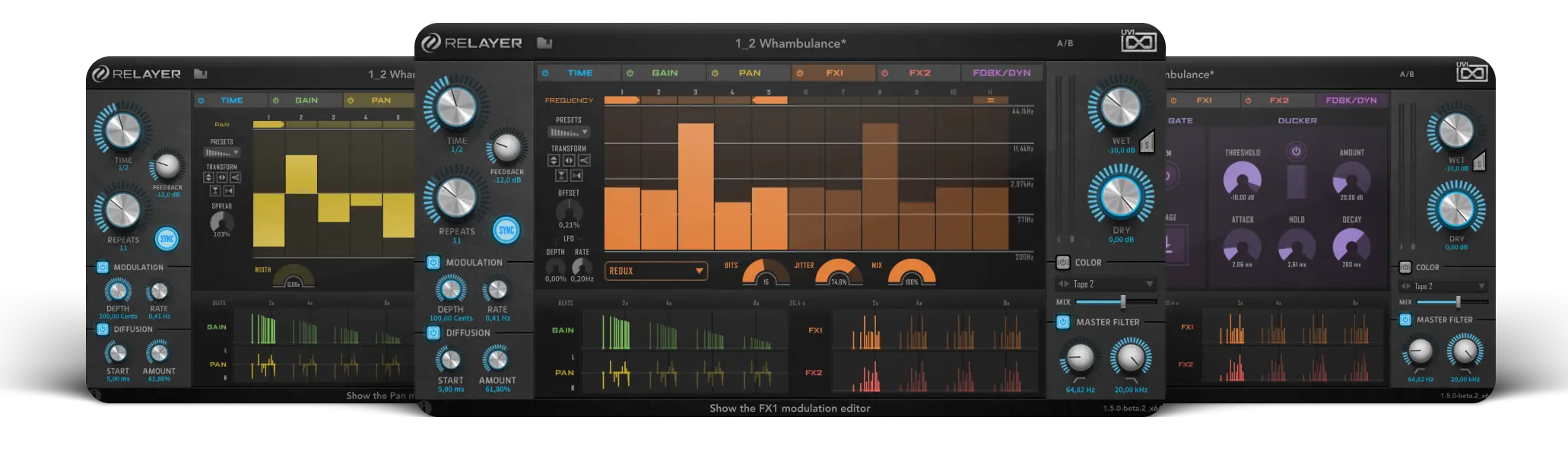
Task: Enable the Modulation power toggle in center window
Action: click(433, 263)
